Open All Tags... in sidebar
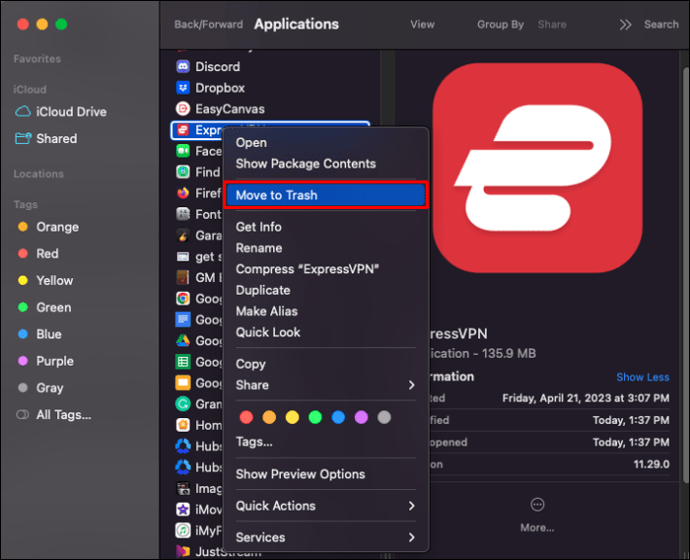This screenshot has width=690, height=560. [54, 415]
